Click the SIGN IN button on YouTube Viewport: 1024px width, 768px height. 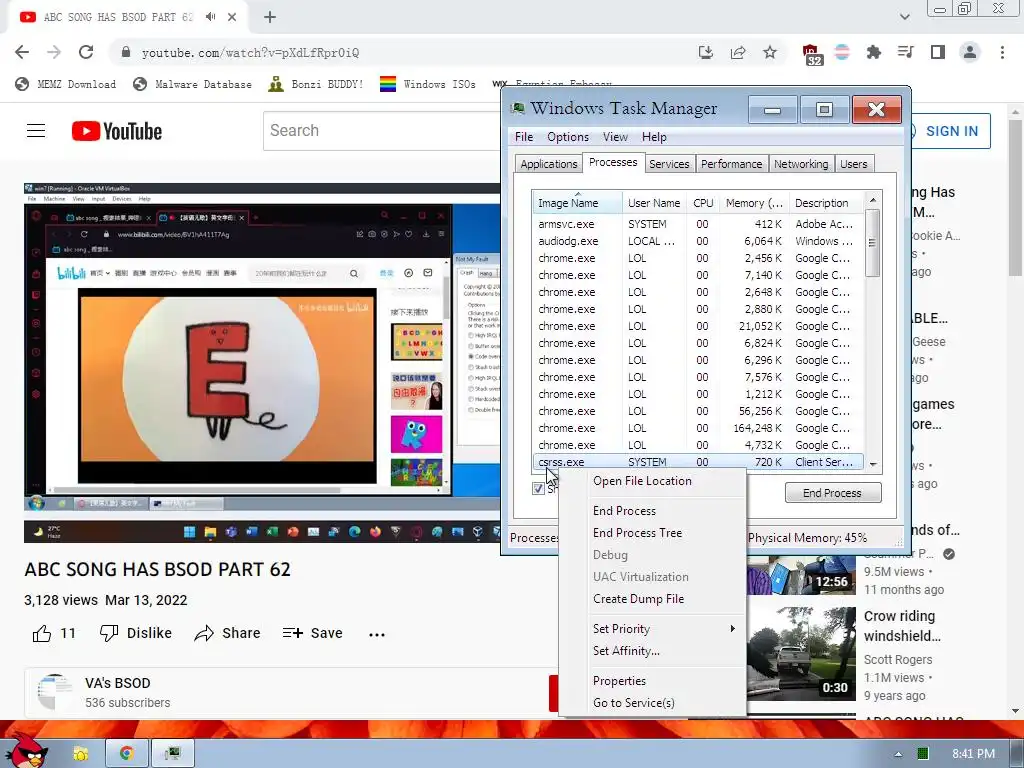pyautogui.click(x=950, y=131)
